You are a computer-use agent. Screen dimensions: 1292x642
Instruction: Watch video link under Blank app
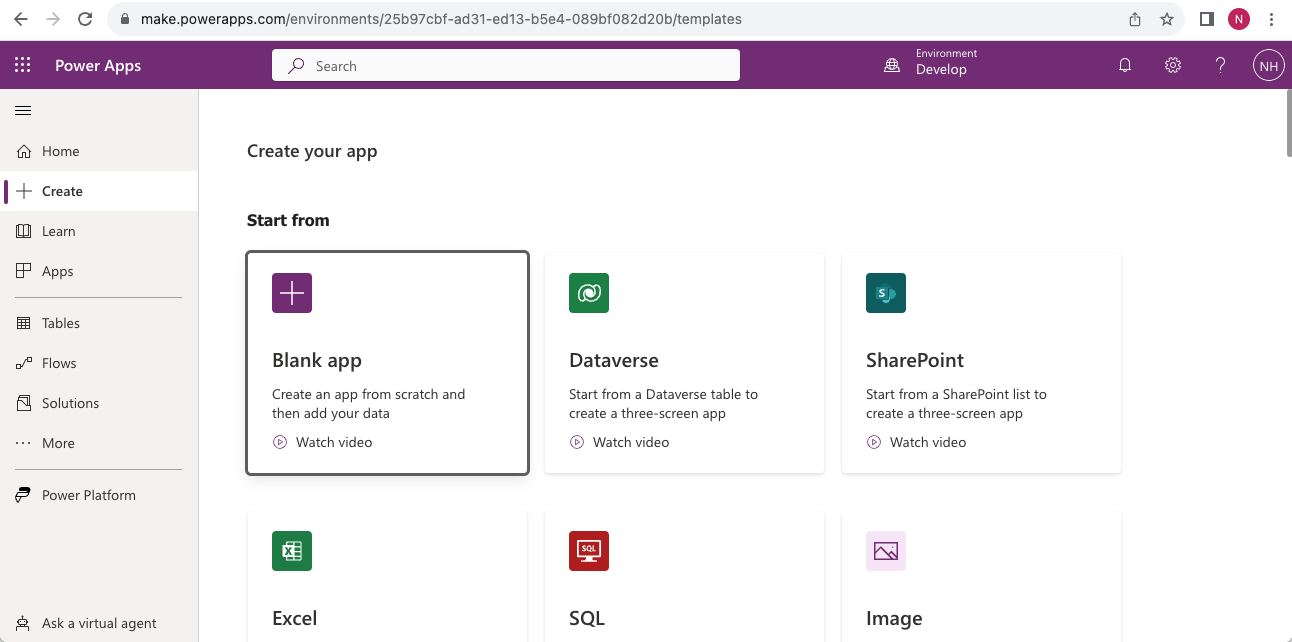tap(333, 442)
